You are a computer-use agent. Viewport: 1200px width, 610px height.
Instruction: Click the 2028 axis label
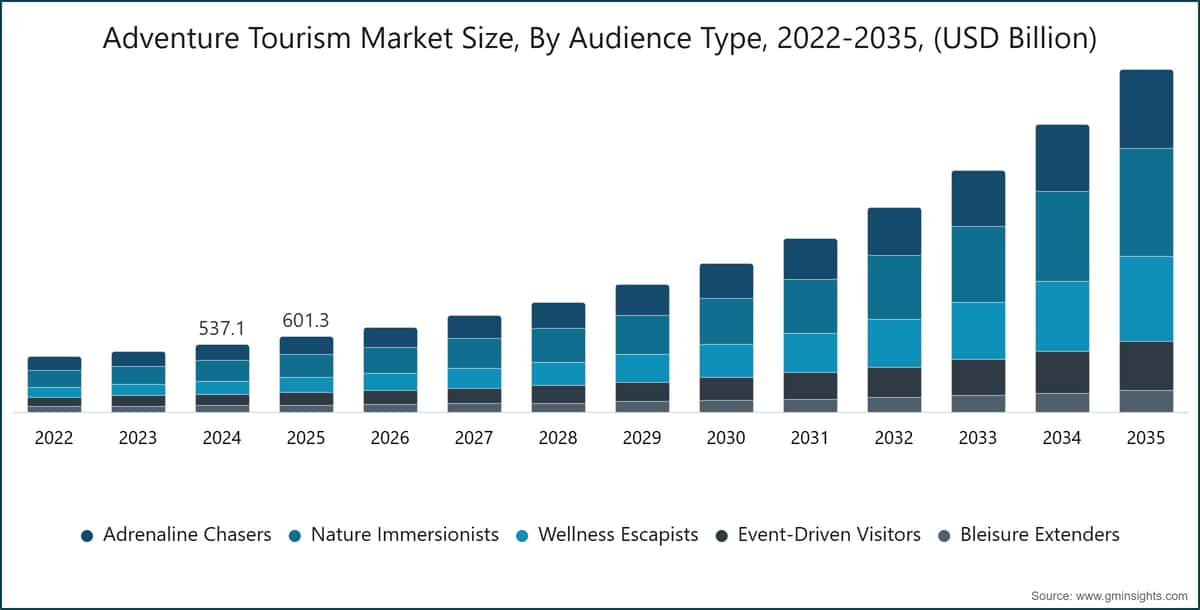point(558,438)
